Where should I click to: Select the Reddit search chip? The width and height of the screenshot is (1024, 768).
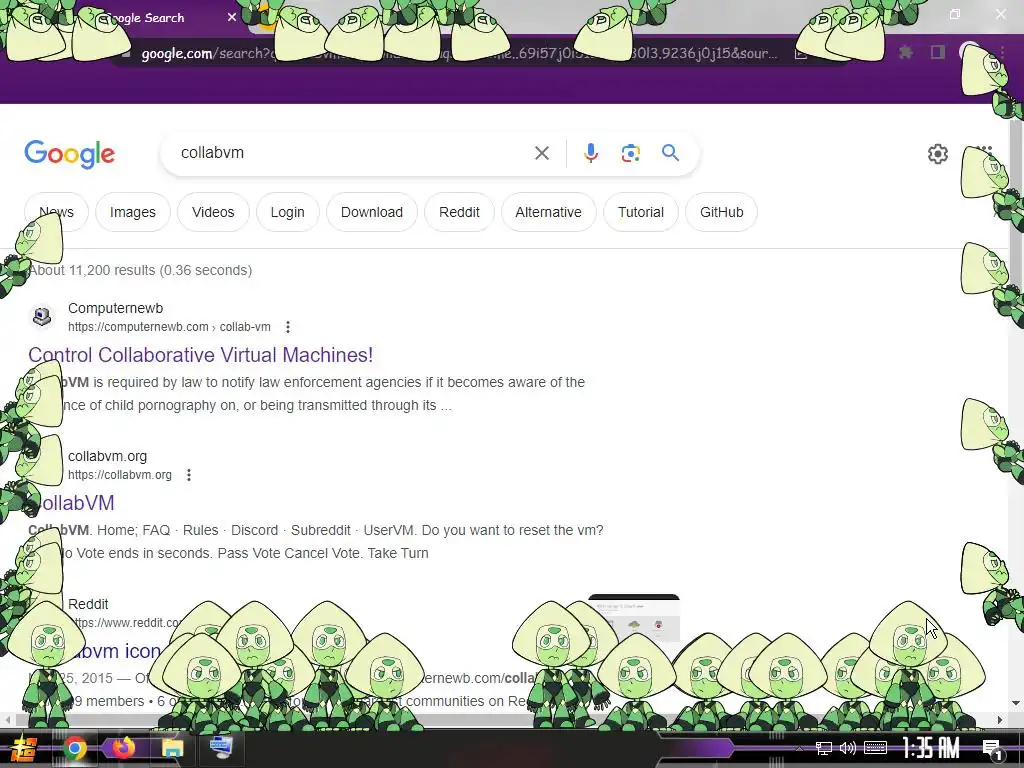click(459, 212)
